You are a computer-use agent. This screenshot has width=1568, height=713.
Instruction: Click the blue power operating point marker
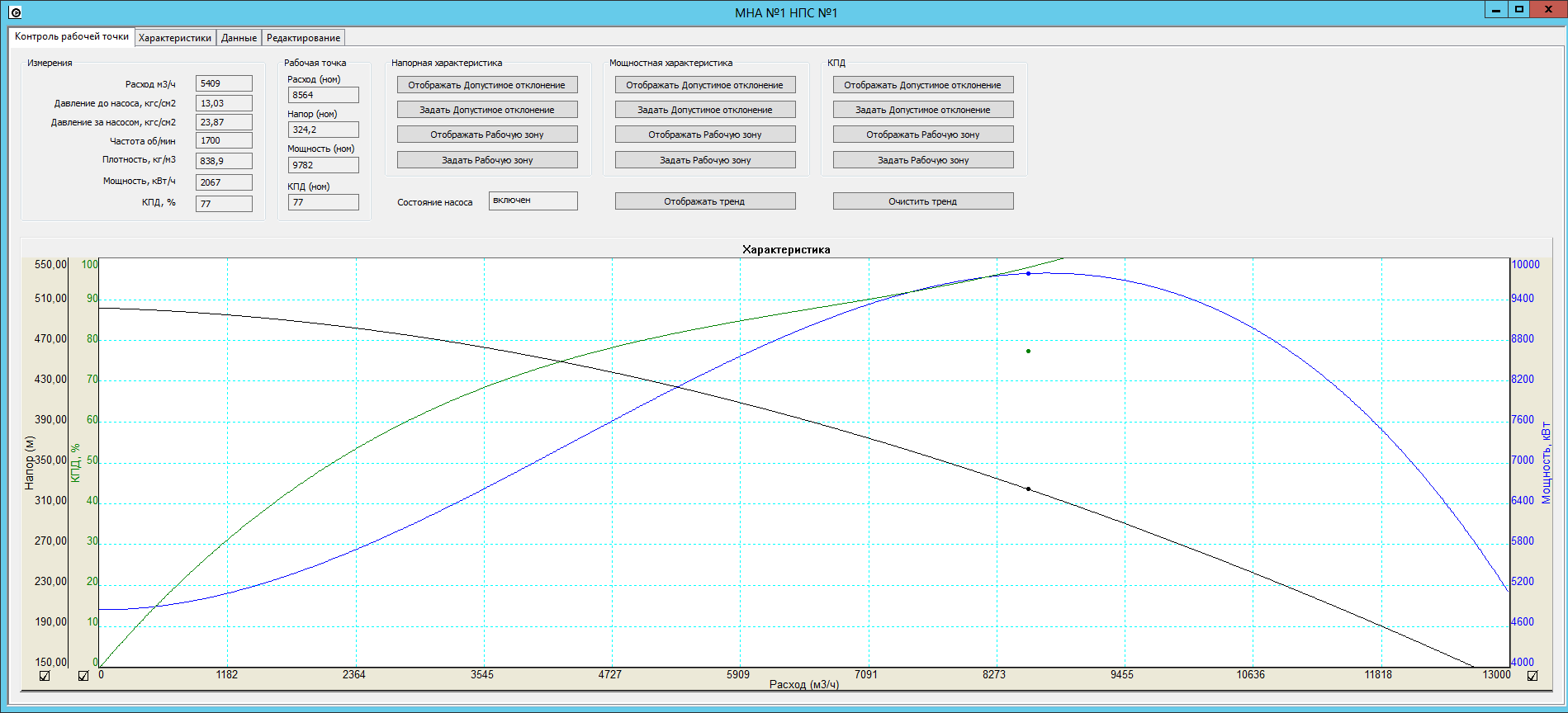click(1028, 273)
